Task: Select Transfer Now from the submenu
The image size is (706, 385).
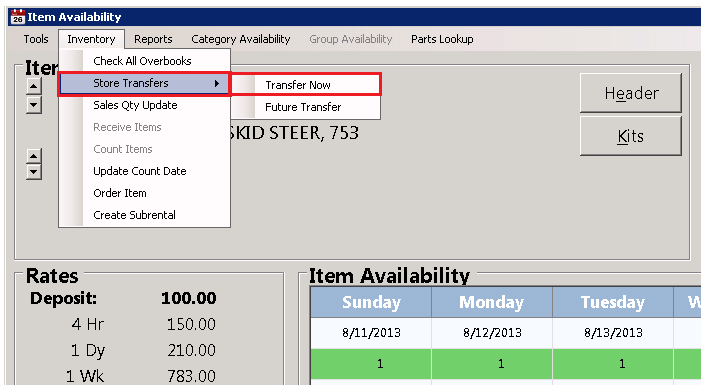Action: [x=306, y=85]
